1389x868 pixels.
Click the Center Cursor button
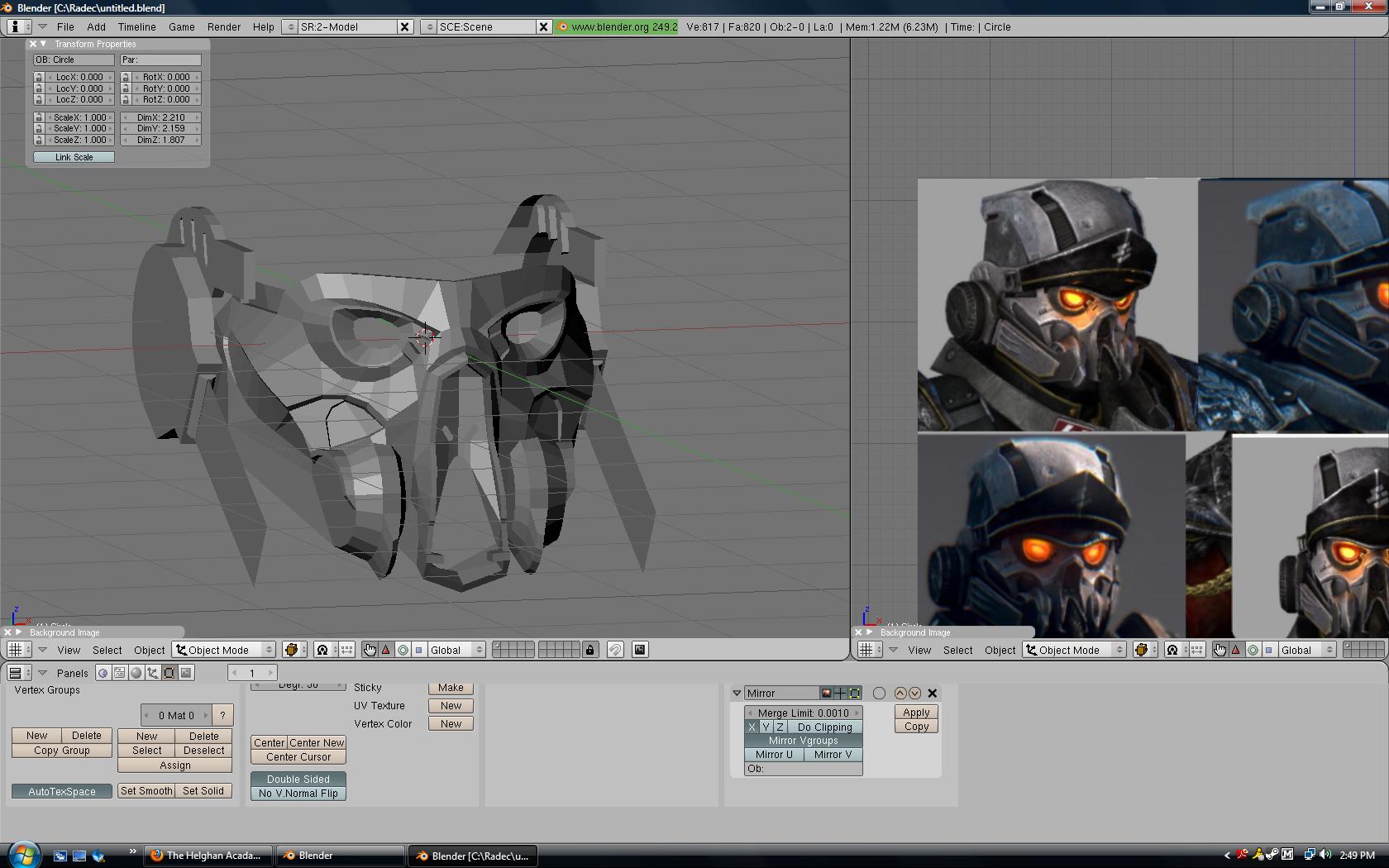tap(298, 757)
